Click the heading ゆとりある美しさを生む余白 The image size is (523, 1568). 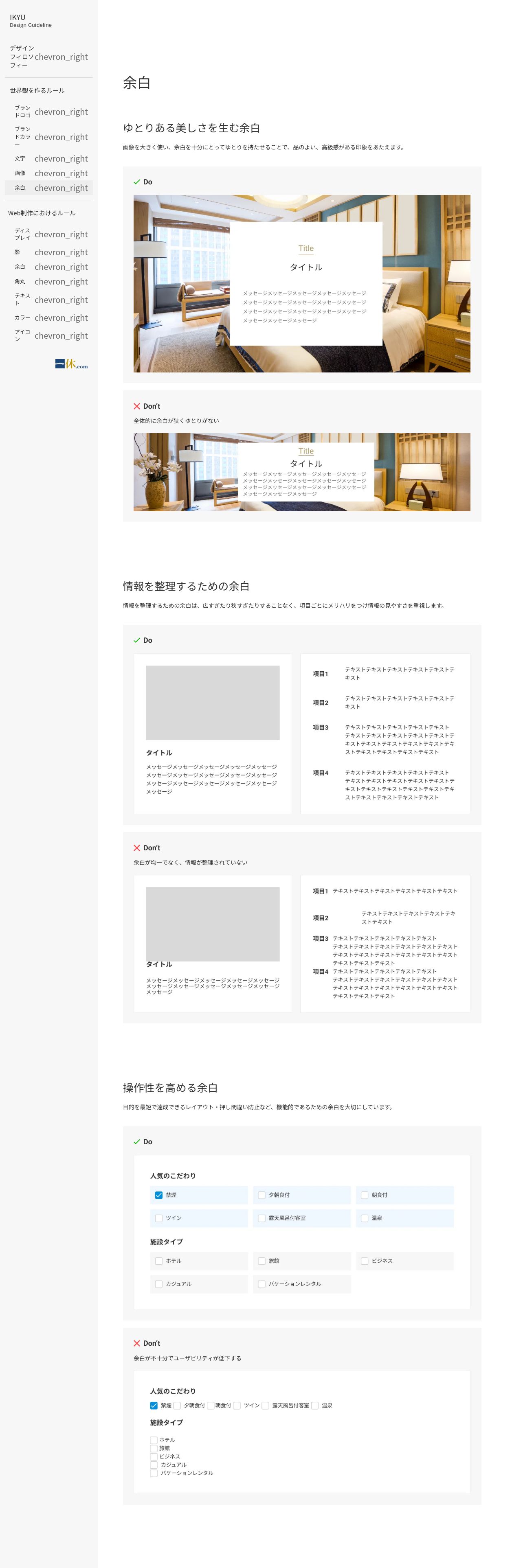click(x=191, y=128)
